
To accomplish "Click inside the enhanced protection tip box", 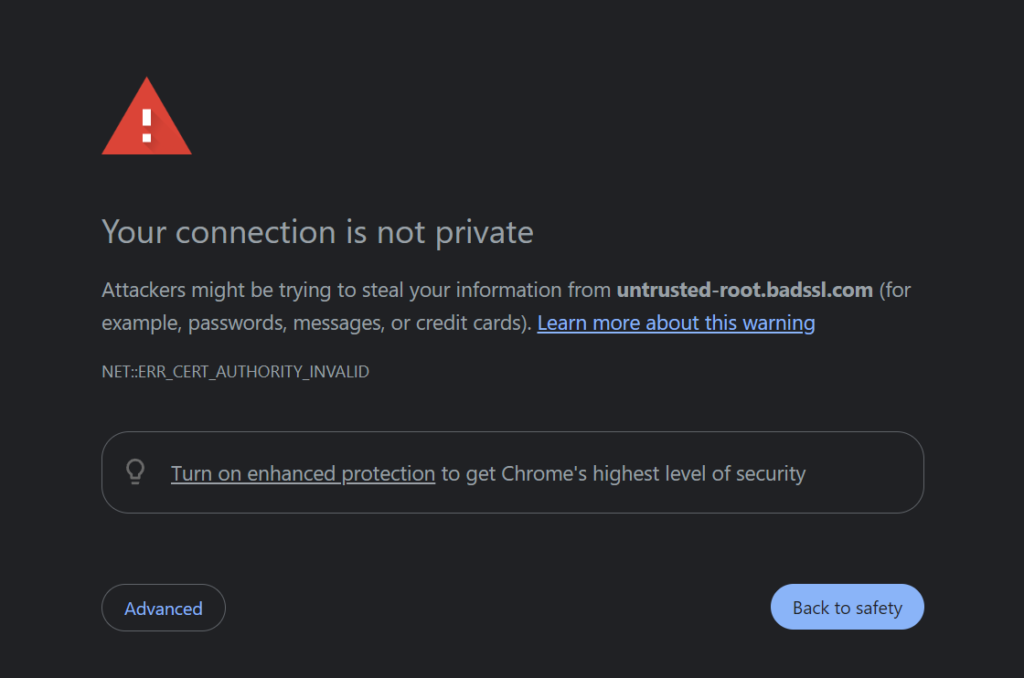I will (513, 472).
